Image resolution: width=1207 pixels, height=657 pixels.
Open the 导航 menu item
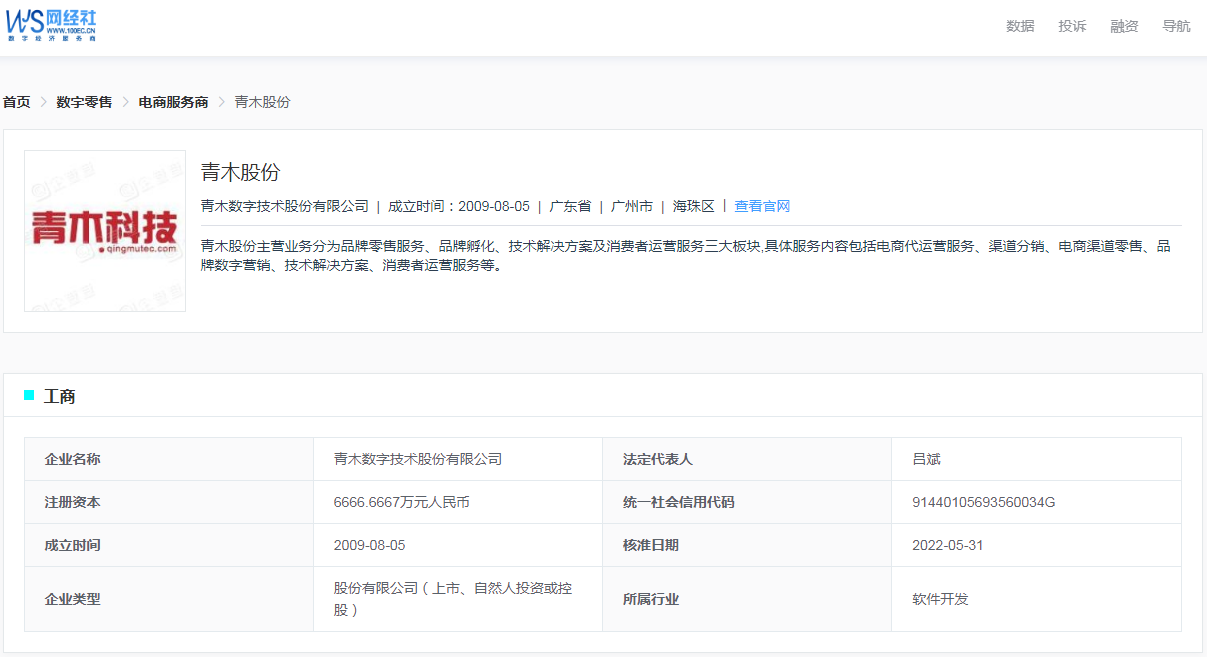point(1176,26)
